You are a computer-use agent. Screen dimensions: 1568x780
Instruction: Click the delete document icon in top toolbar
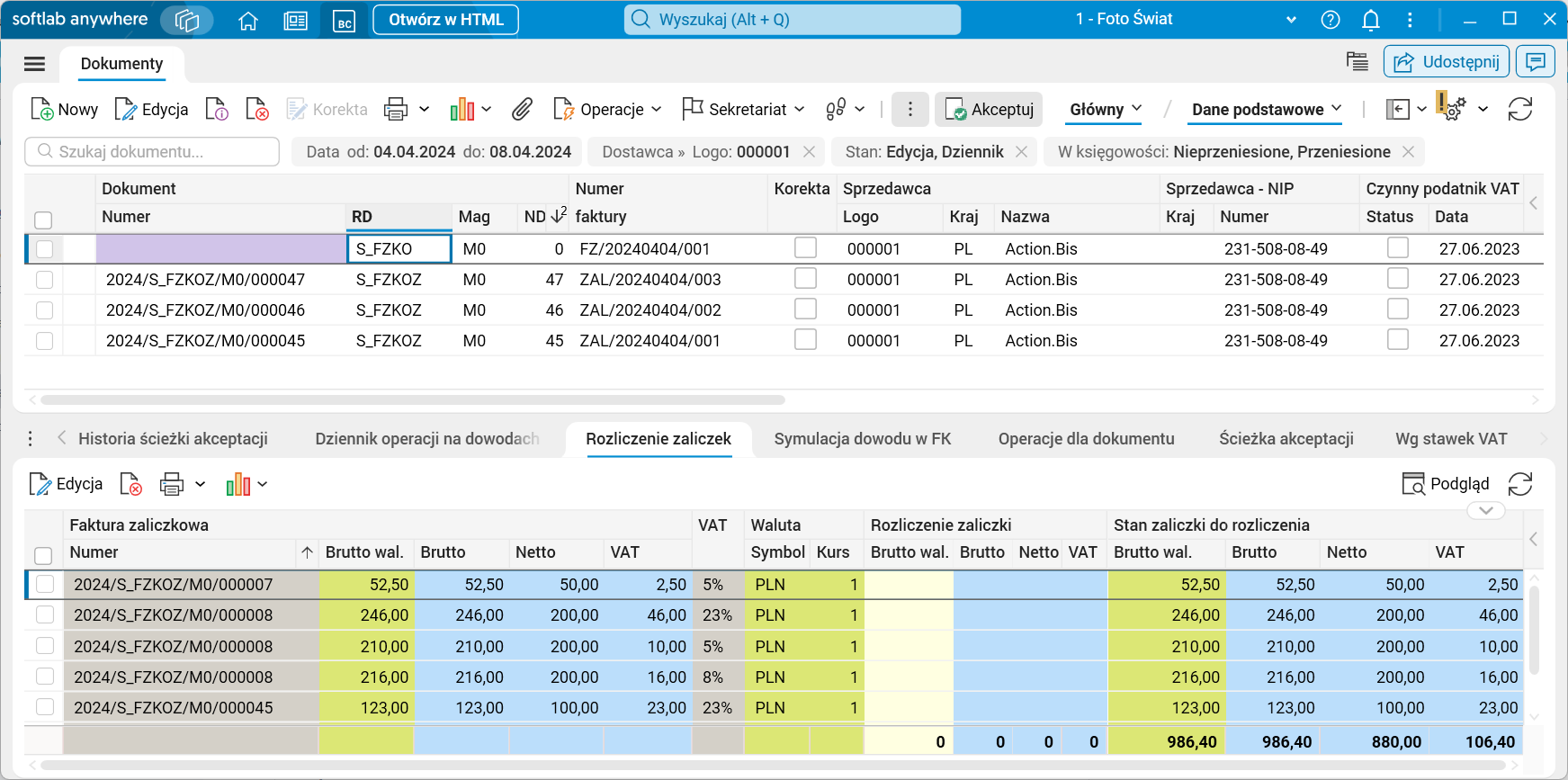pyautogui.click(x=256, y=110)
